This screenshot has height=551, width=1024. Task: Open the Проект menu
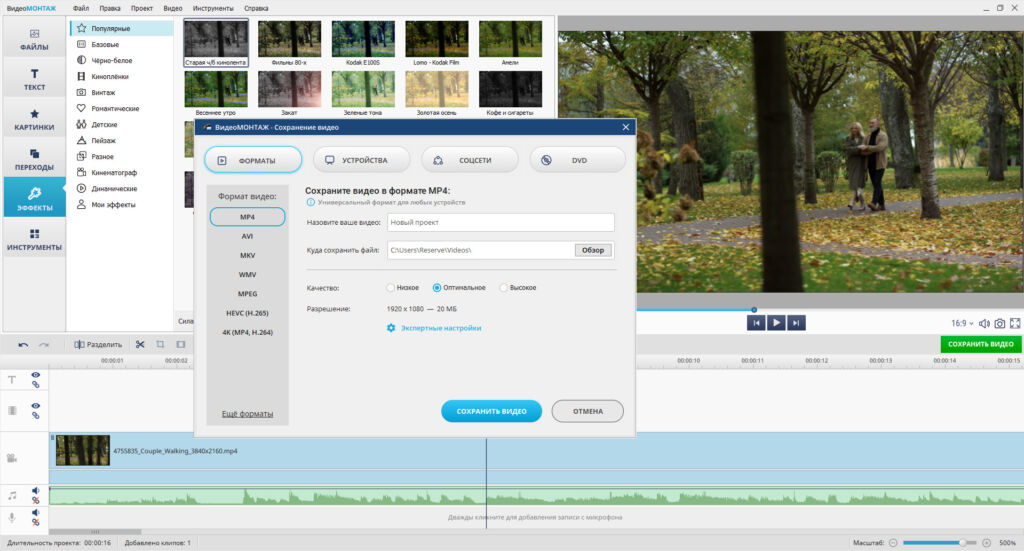(142, 8)
